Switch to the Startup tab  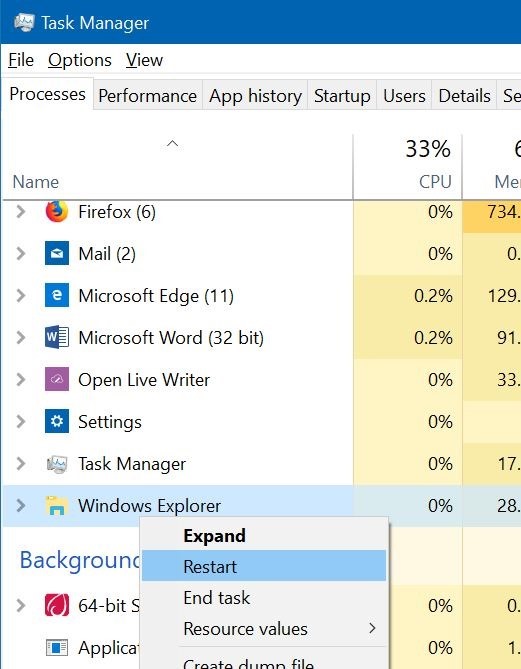[x=342, y=96]
